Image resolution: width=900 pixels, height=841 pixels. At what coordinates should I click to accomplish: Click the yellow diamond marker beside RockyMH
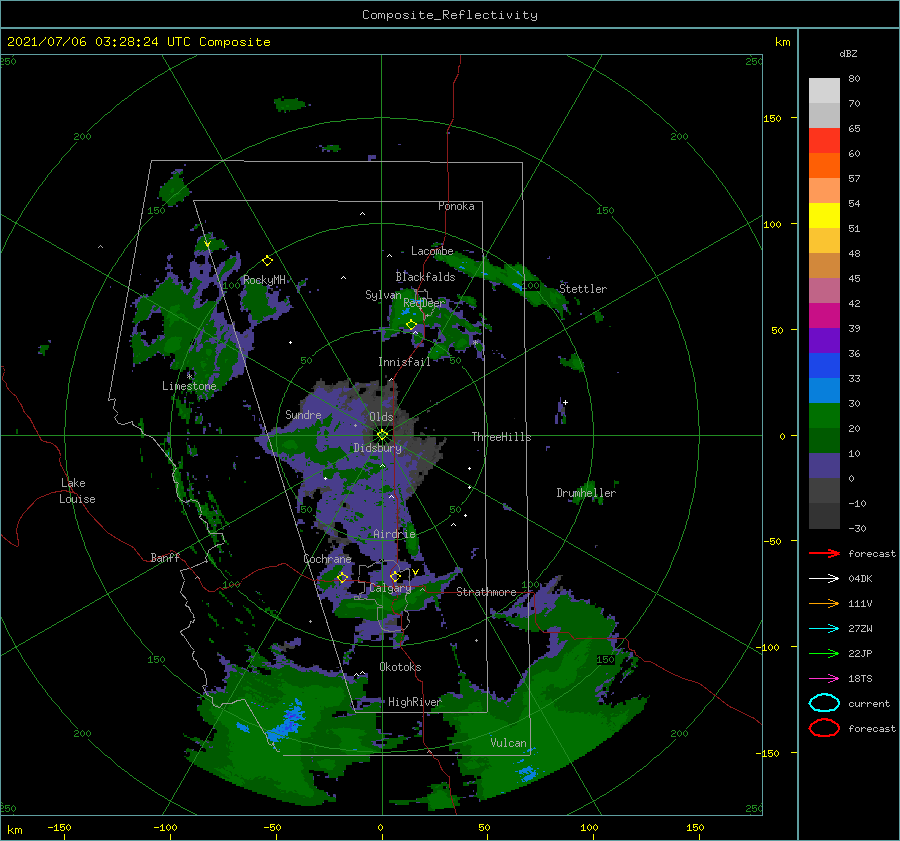tap(267, 261)
